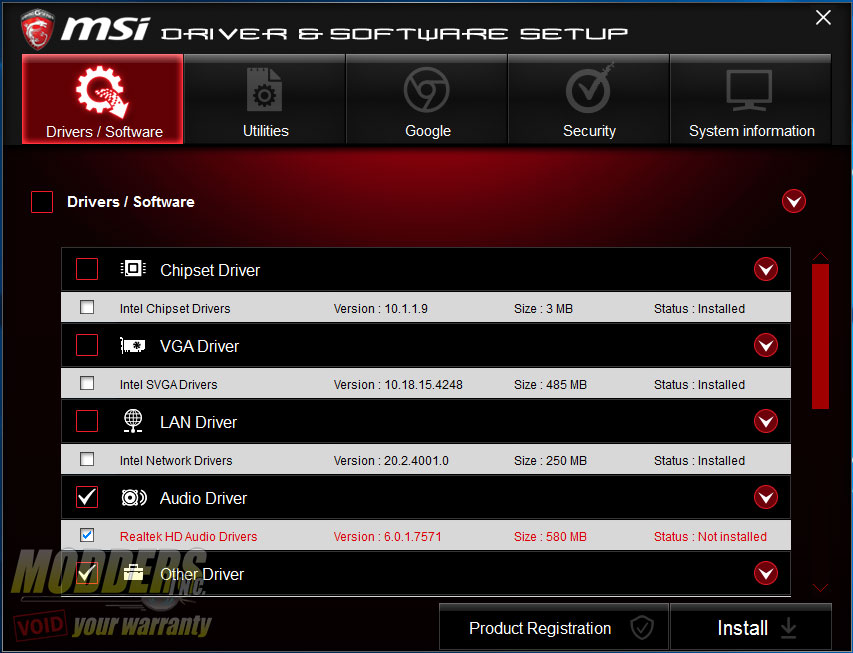Click the gear icon in Drivers / Software tab
The height and width of the screenshot is (653, 853).
tap(102, 91)
